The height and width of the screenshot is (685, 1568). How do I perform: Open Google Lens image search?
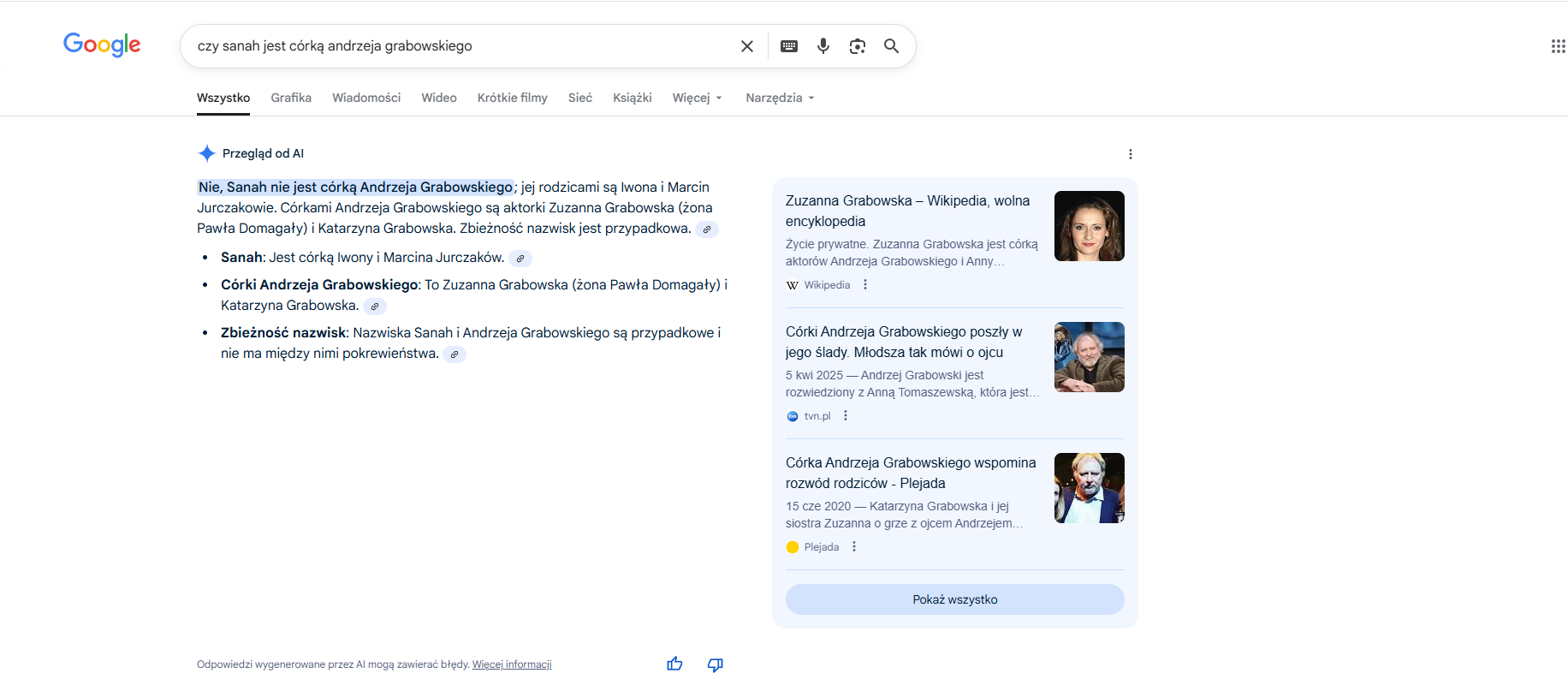coord(857,46)
